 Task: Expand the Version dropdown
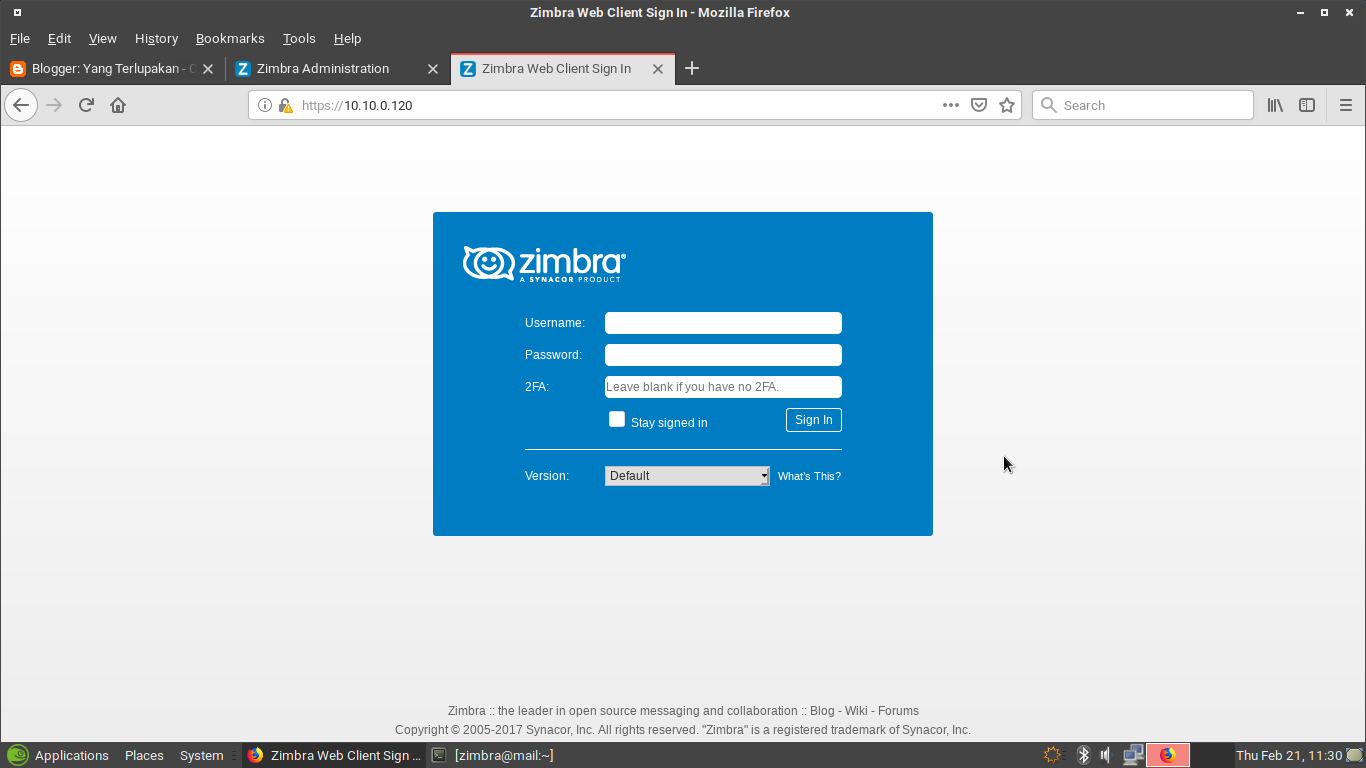[x=687, y=476]
